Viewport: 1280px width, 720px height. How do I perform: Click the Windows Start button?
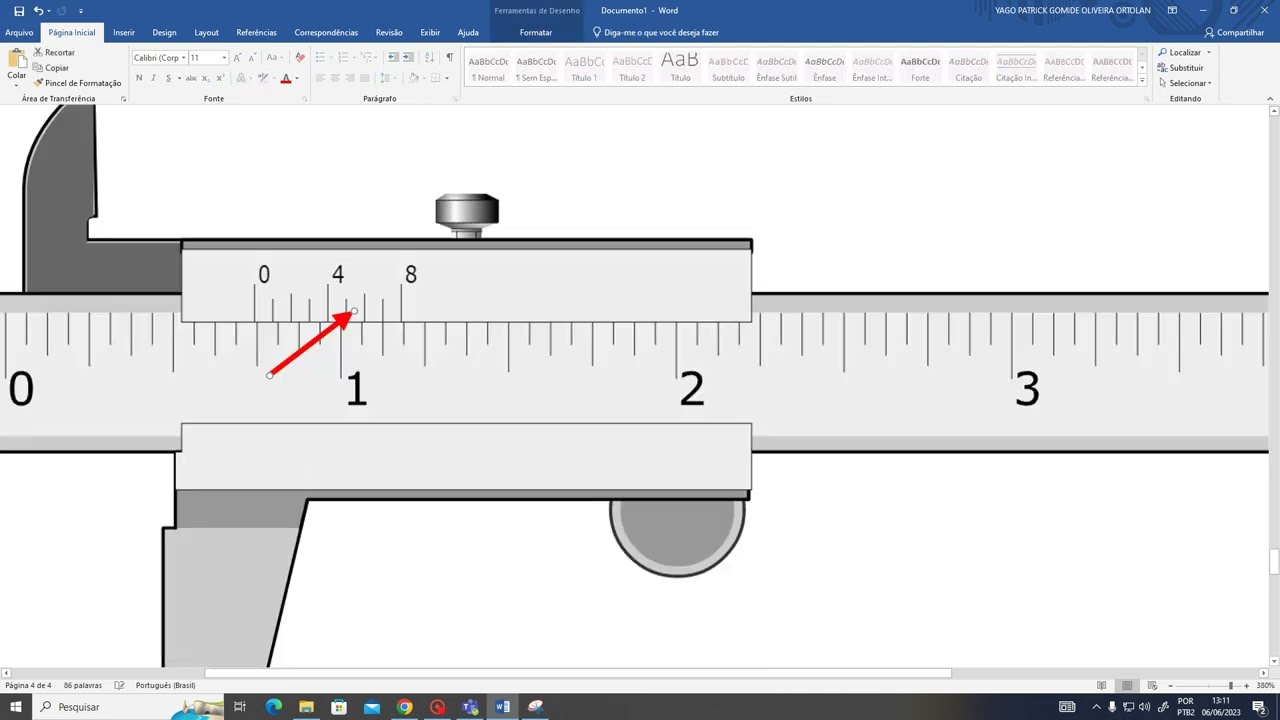click(16, 707)
